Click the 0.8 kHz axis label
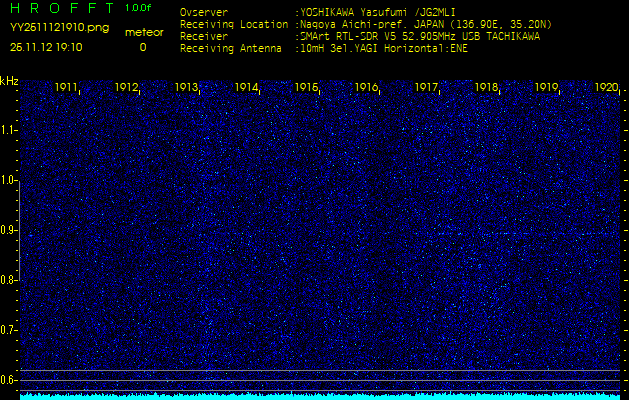Viewport: 629px width, 400px height. (8, 280)
